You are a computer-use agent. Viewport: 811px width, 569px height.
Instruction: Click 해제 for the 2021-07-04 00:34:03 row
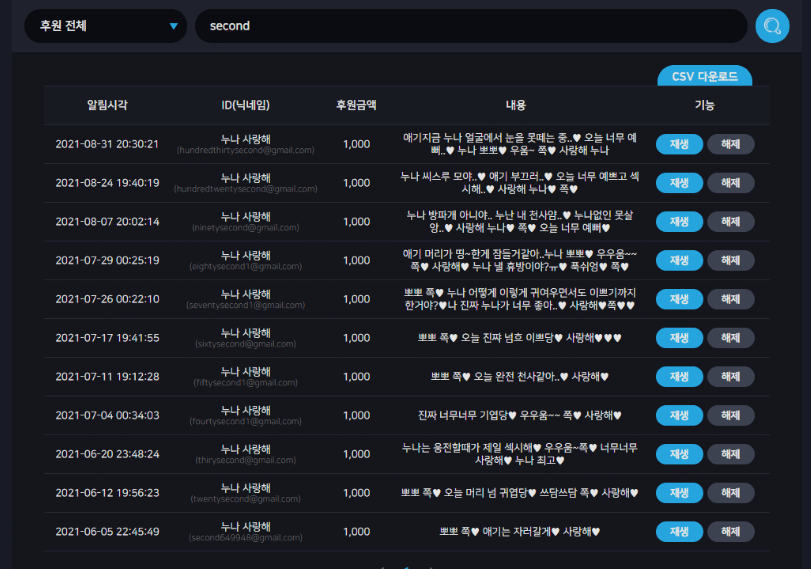pyautogui.click(x=730, y=416)
